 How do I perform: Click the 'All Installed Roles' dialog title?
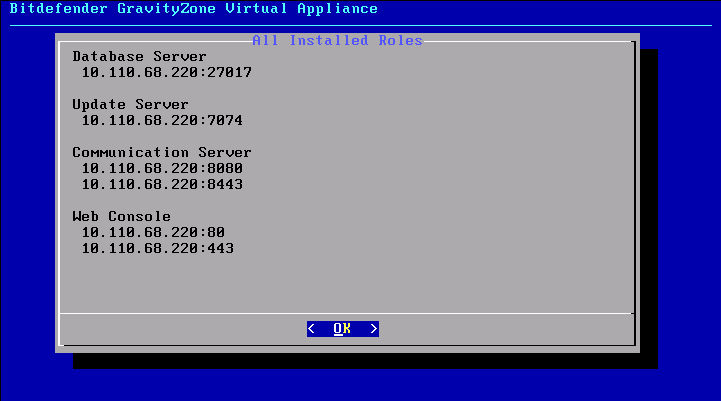337,41
